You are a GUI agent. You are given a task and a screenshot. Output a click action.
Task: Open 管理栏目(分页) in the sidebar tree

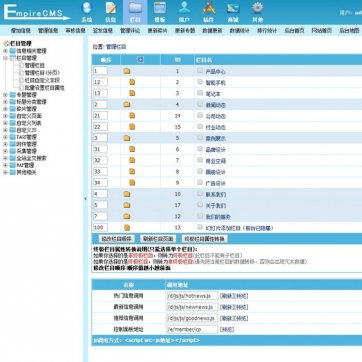(x=42, y=73)
